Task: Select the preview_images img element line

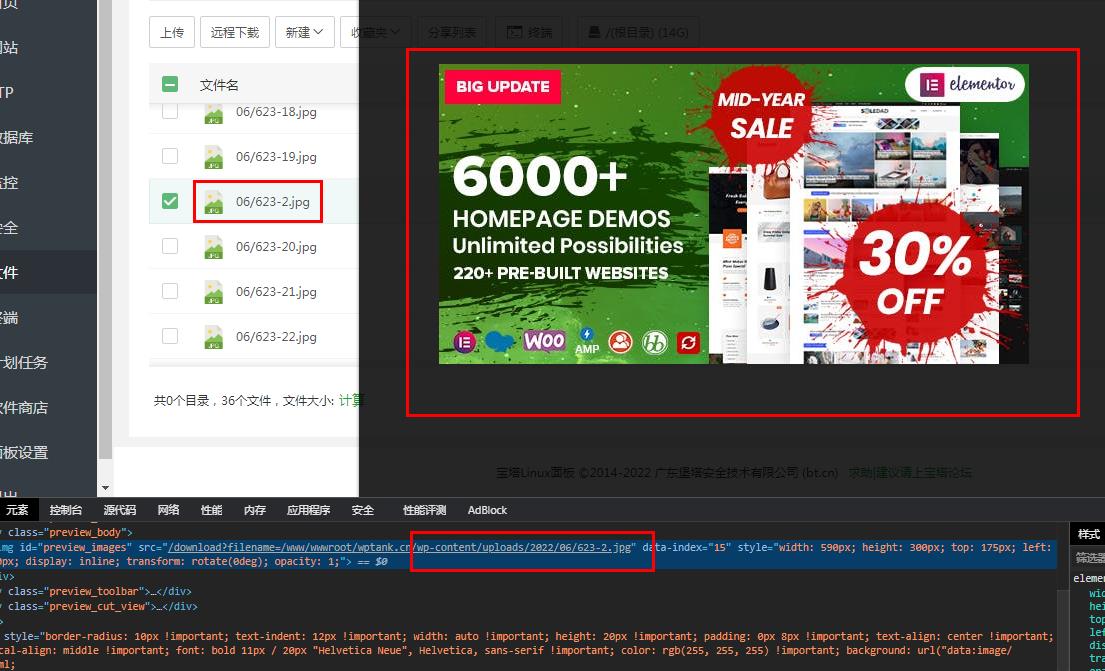Action: (529, 555)
